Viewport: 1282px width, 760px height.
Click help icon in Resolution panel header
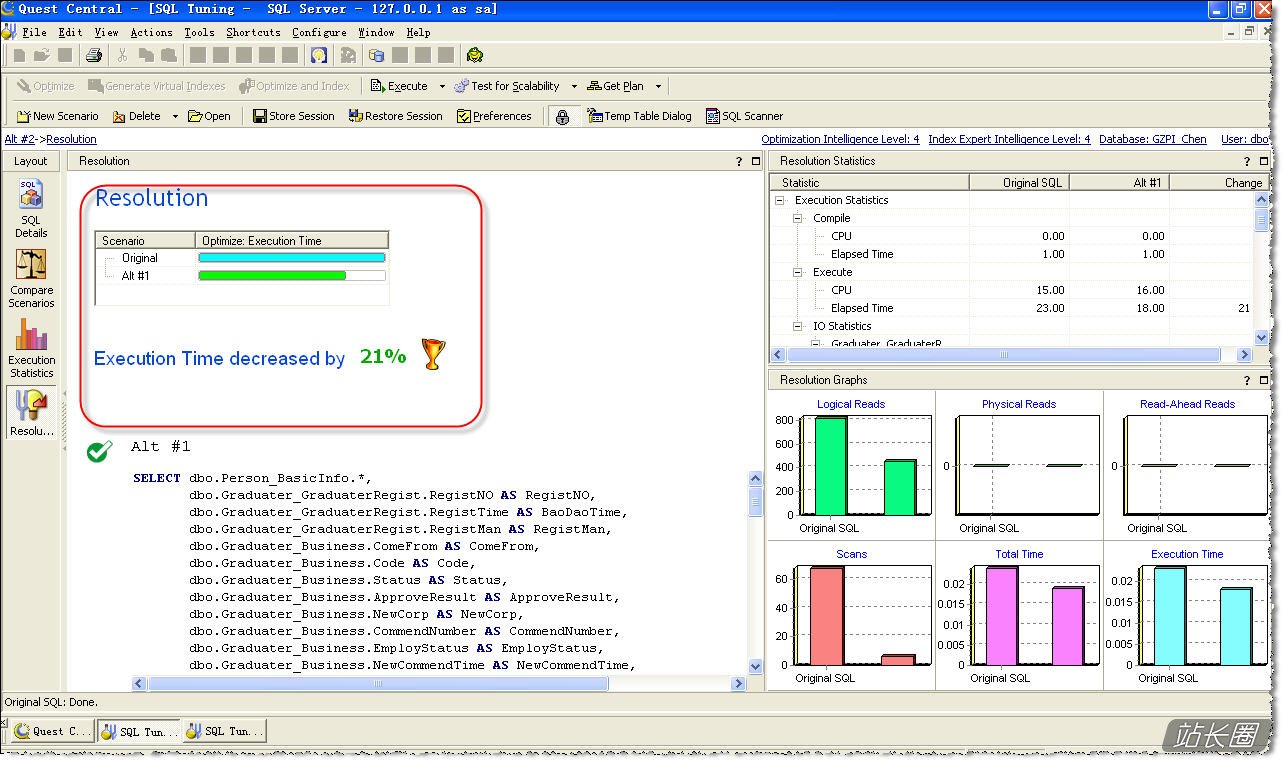(x=739, y=161)
